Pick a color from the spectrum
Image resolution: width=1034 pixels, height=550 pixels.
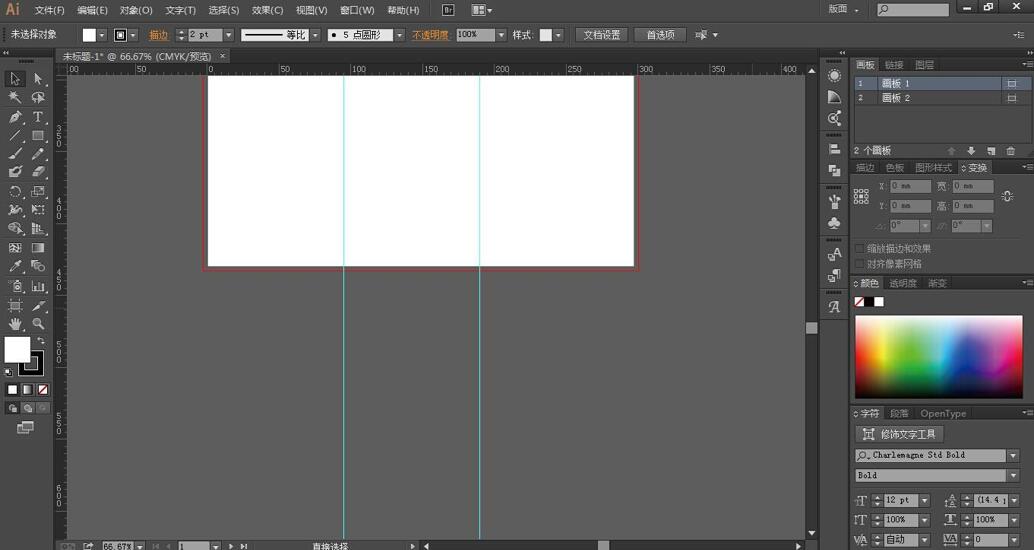(938, 357)
